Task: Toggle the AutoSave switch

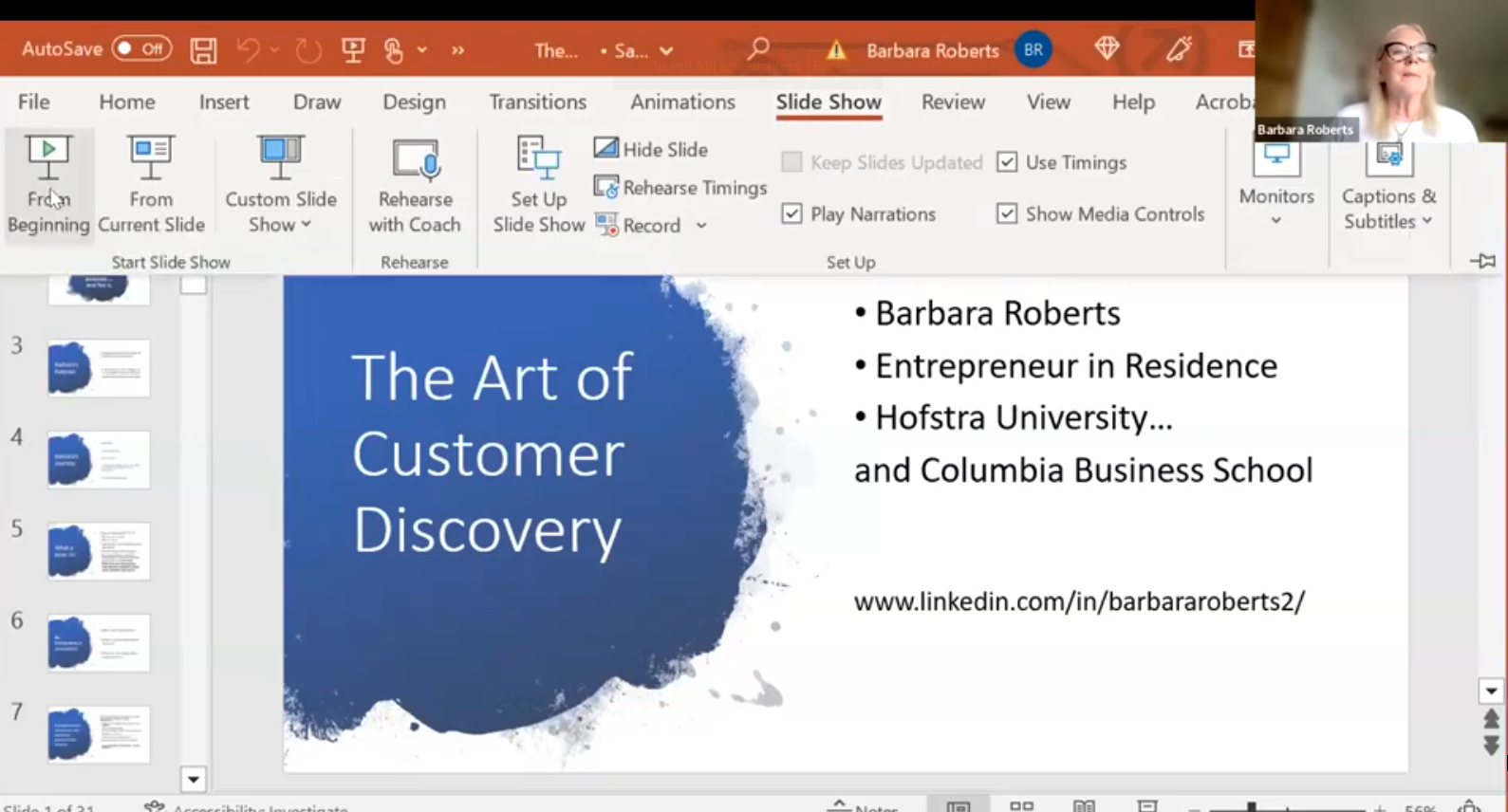Action: coord(141,49)
